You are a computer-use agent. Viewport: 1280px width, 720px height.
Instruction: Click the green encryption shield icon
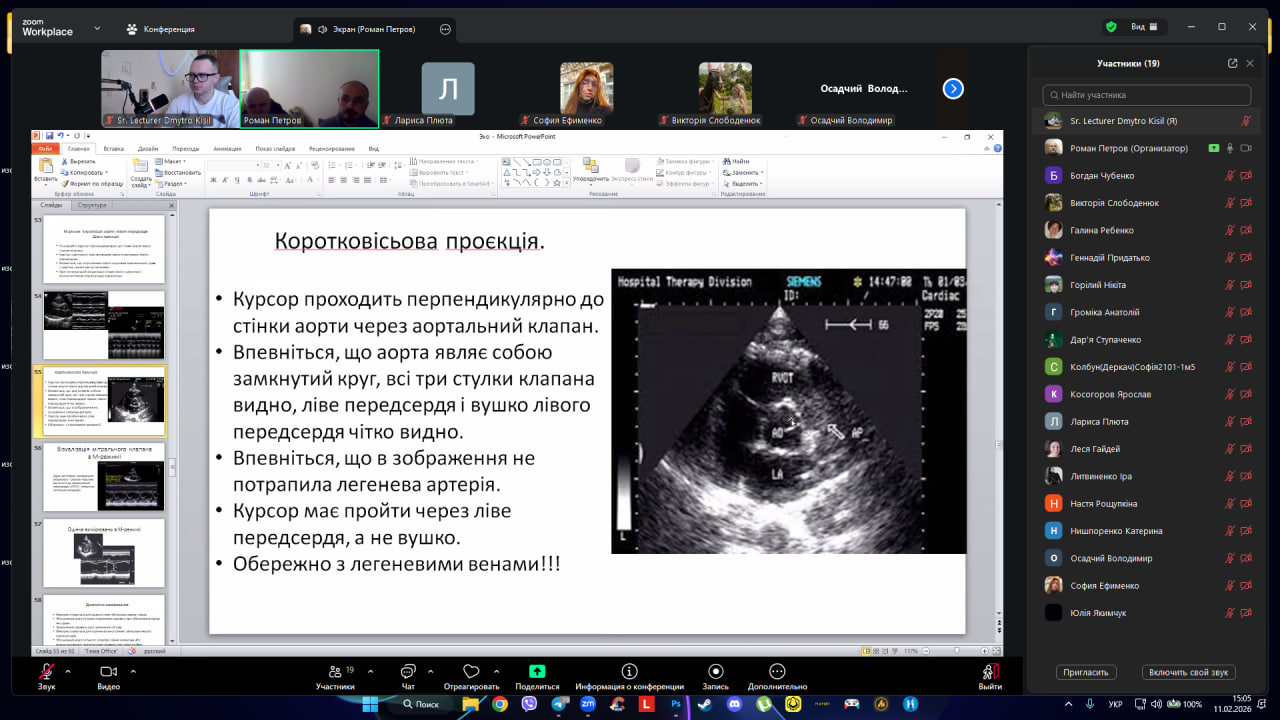(1111, 27)
